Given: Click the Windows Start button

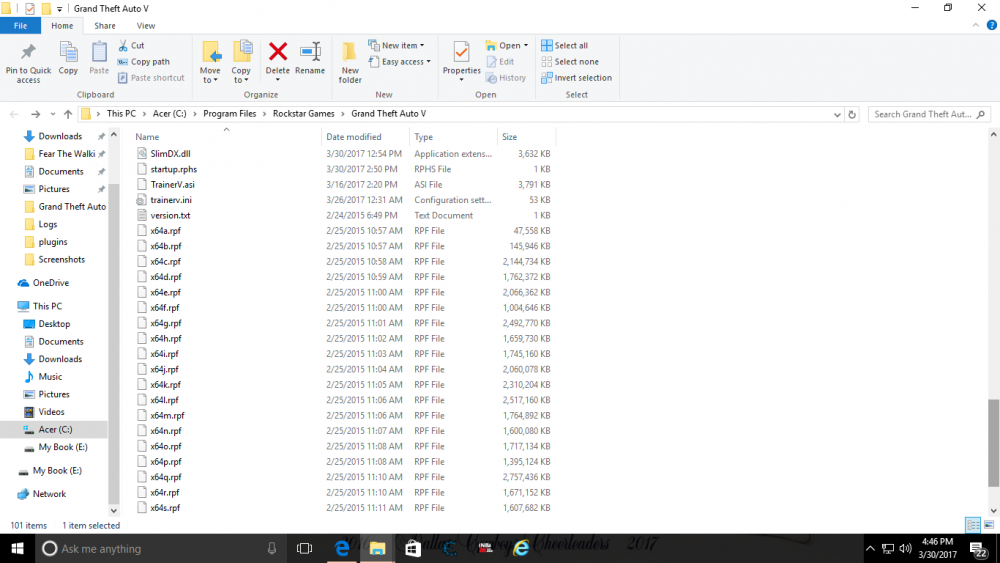Looking at the screenshot, I should 17,548.
